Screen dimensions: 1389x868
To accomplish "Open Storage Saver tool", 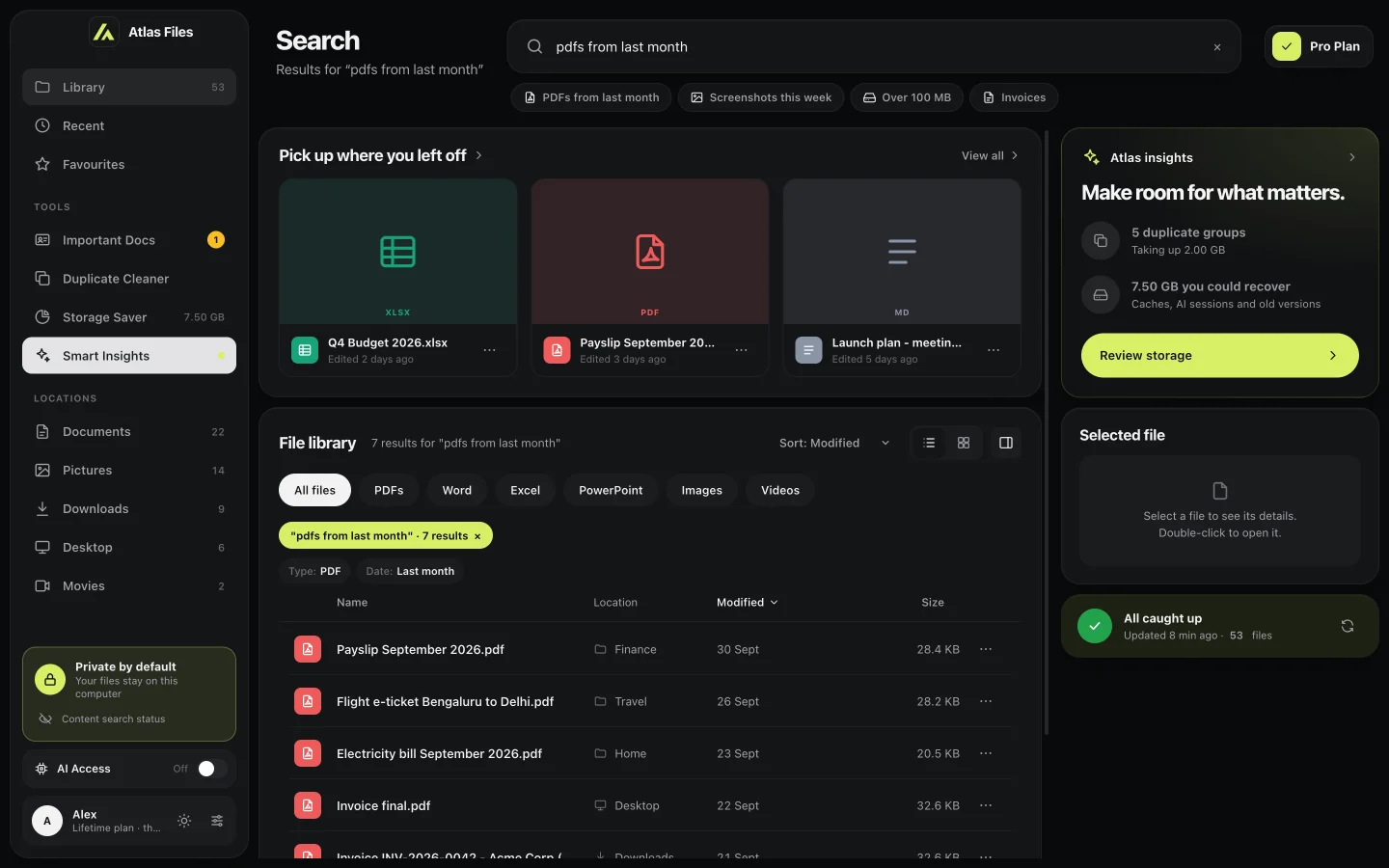I will coord(129,317).
